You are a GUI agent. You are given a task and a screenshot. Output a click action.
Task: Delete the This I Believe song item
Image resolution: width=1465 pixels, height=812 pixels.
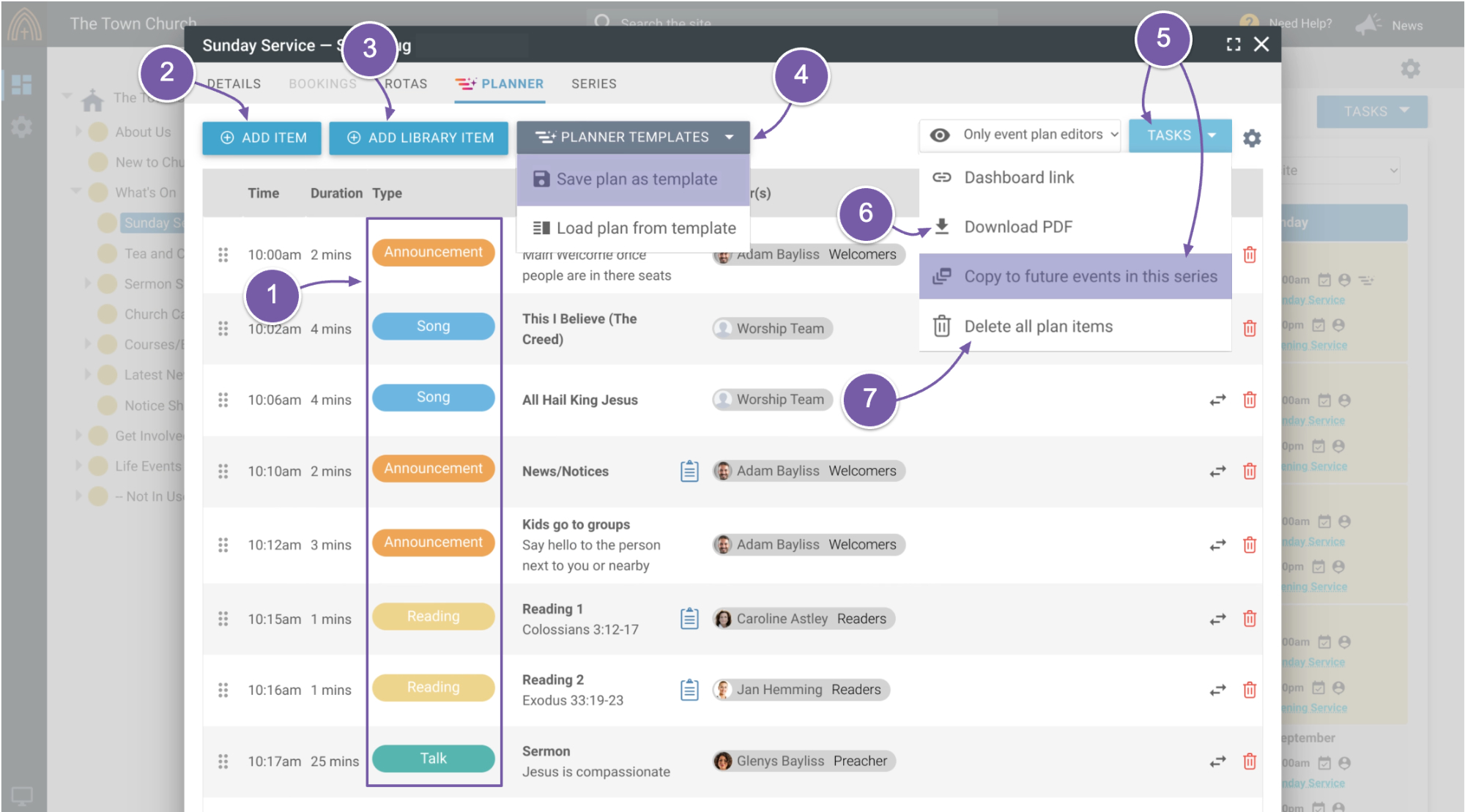(x=1250, y=328)
